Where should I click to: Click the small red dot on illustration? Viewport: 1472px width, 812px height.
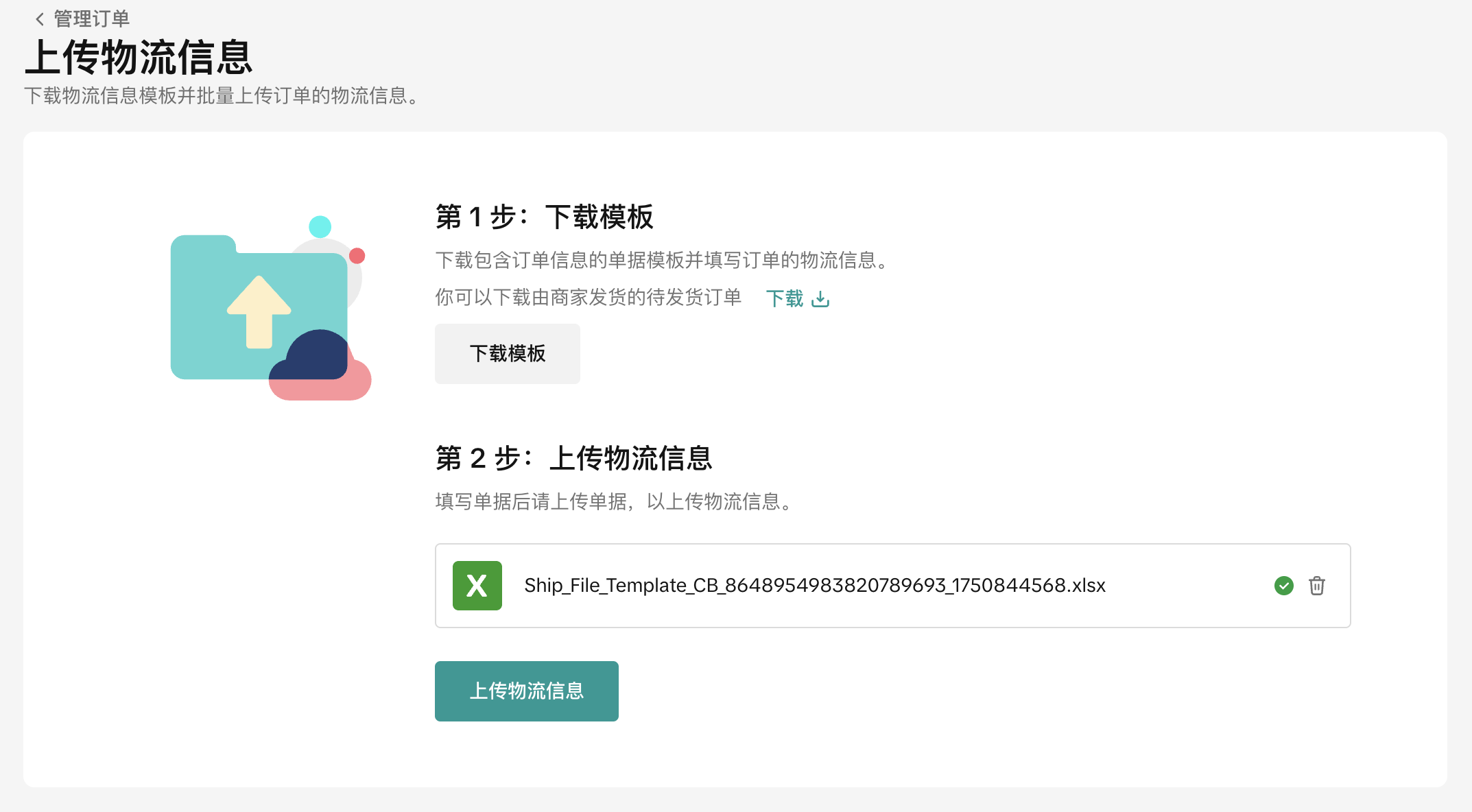click(357, 256)
